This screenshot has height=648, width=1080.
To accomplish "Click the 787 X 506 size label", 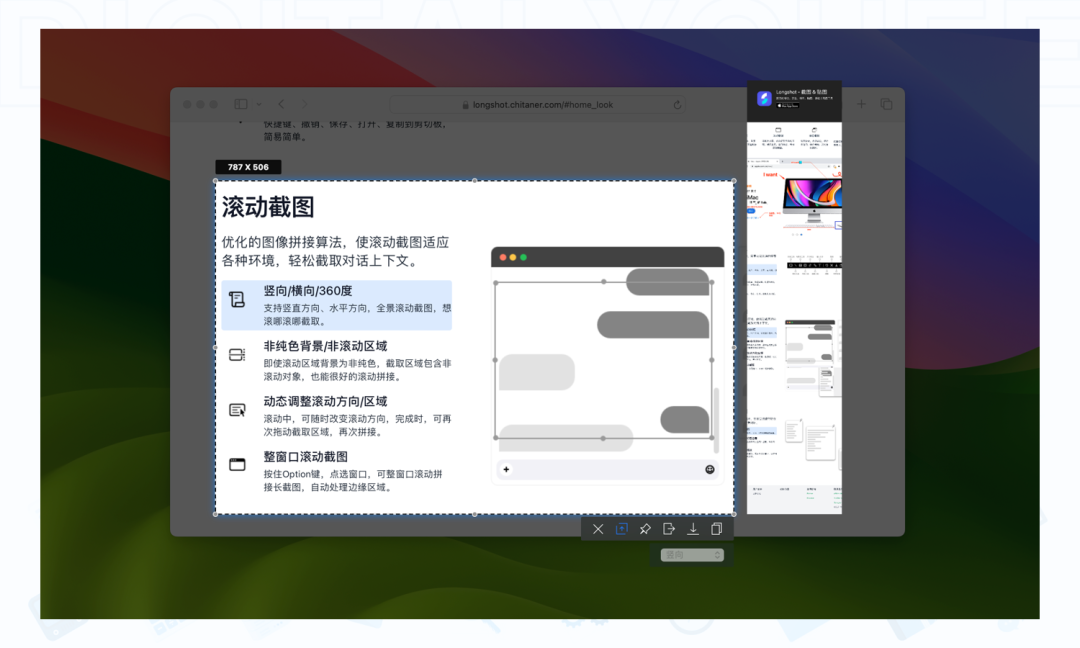I will tap(248, 167).
